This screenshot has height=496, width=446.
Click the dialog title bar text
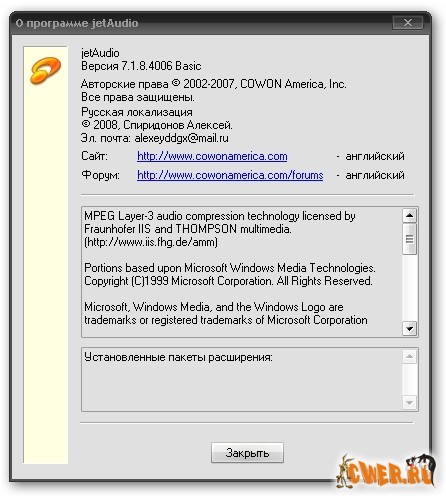point(77,23)
